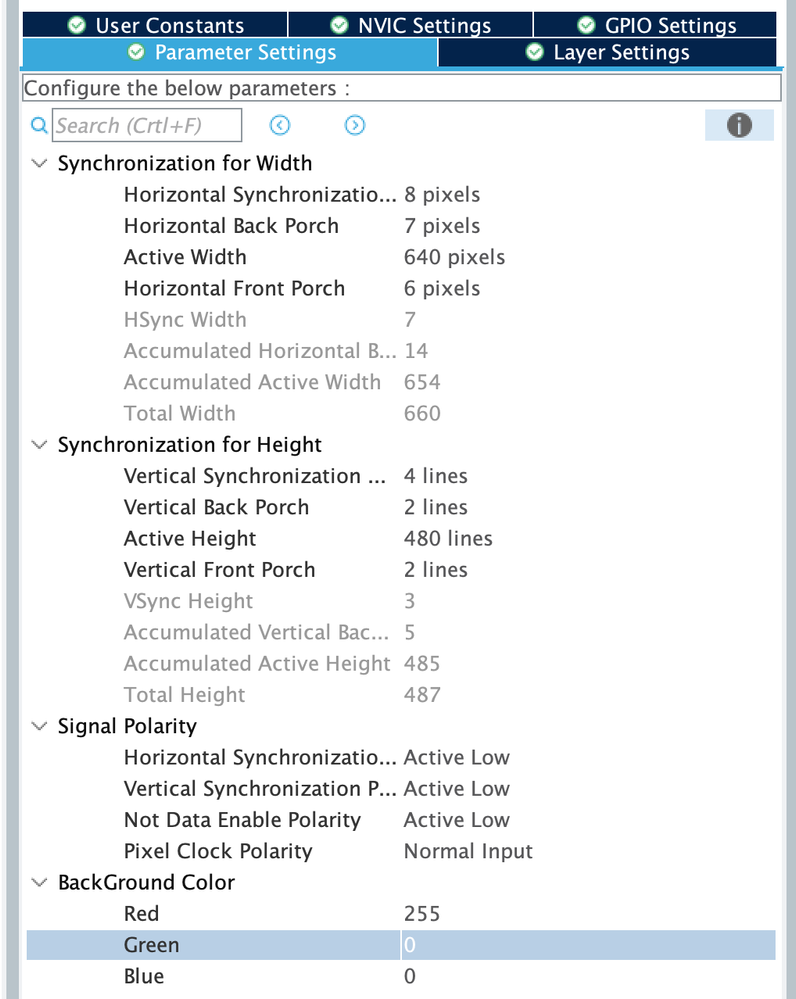
Task: Click the Search (Crtl+F) input field
Action: pos(147,126)
